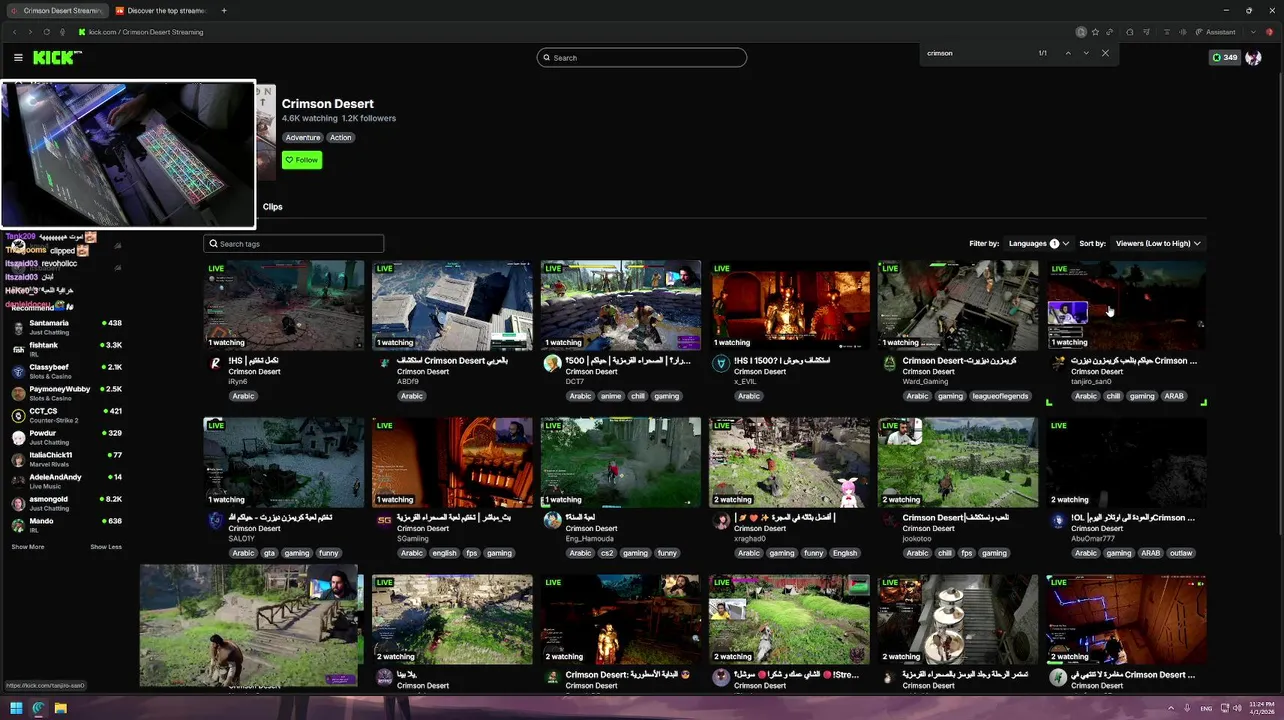Open the iRyn6 stream thumbnail

(x=284, y=305)
